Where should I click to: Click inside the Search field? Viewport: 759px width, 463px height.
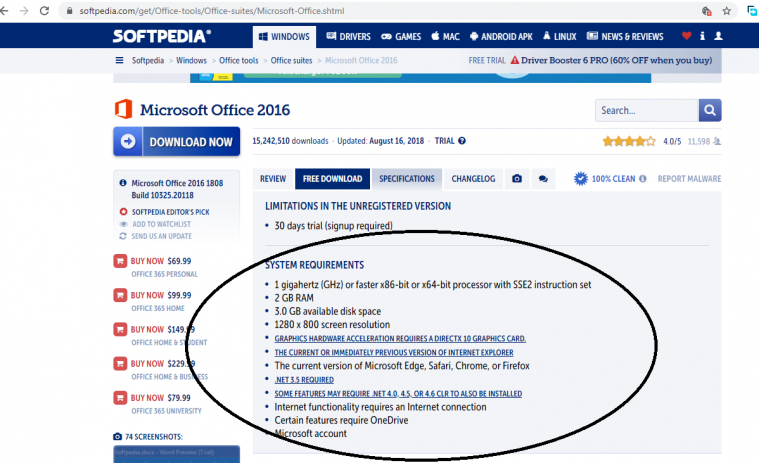click(x=647, y=110)
